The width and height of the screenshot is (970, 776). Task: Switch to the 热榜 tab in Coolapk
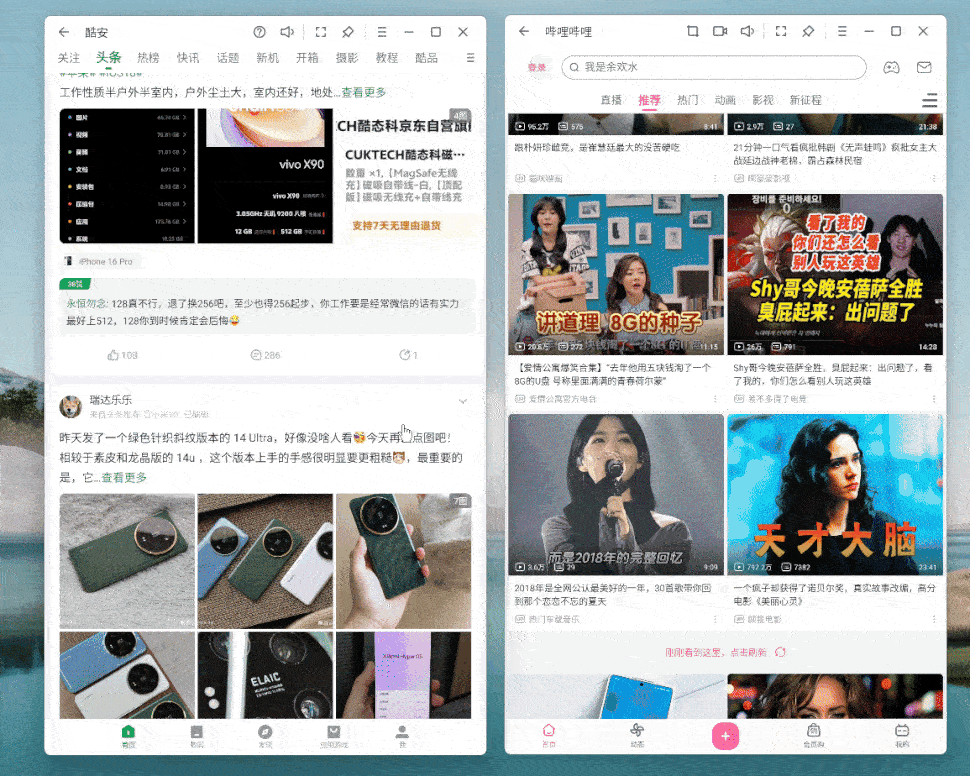pyautogui.click(x=148, y=58)
